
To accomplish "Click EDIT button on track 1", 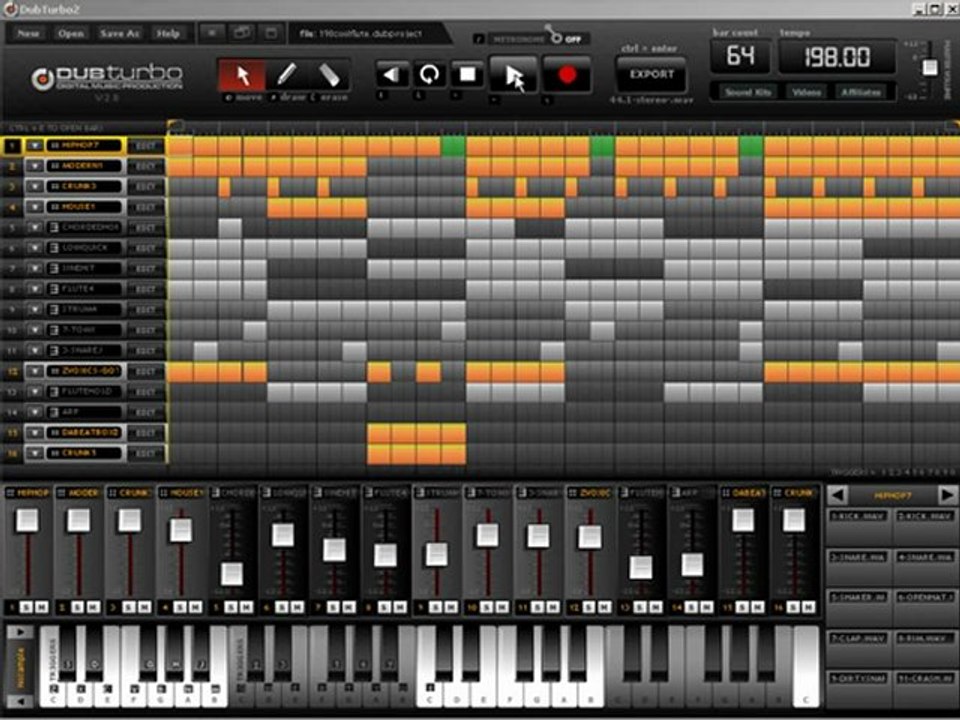I will point(146,146).
